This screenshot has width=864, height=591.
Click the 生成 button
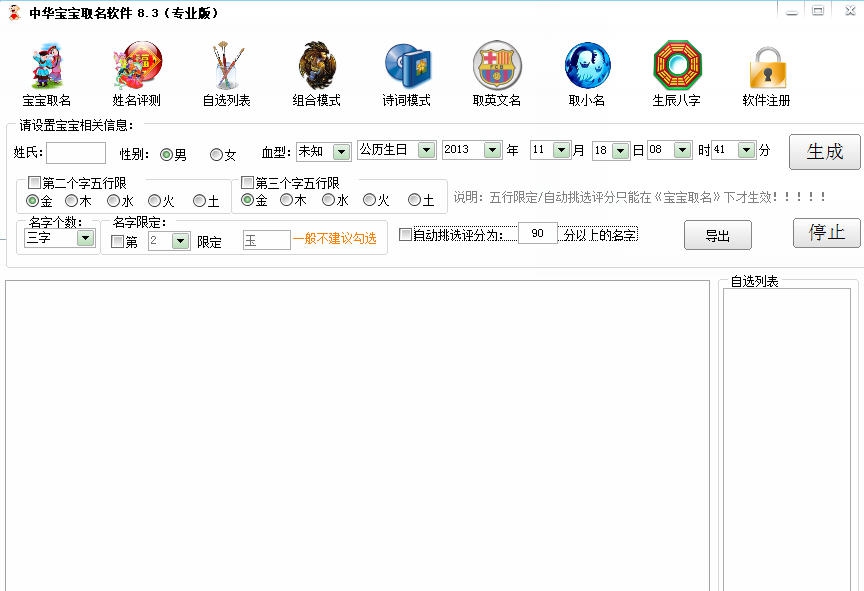(823, 153)
